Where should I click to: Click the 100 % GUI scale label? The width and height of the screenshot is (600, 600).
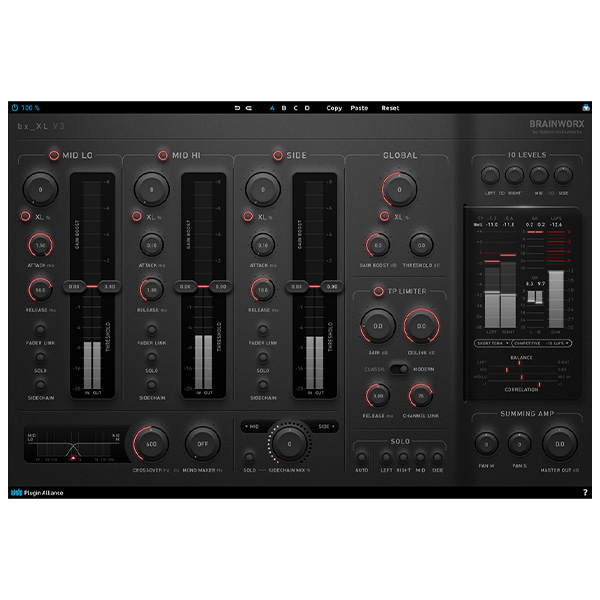tap(30, 108)
